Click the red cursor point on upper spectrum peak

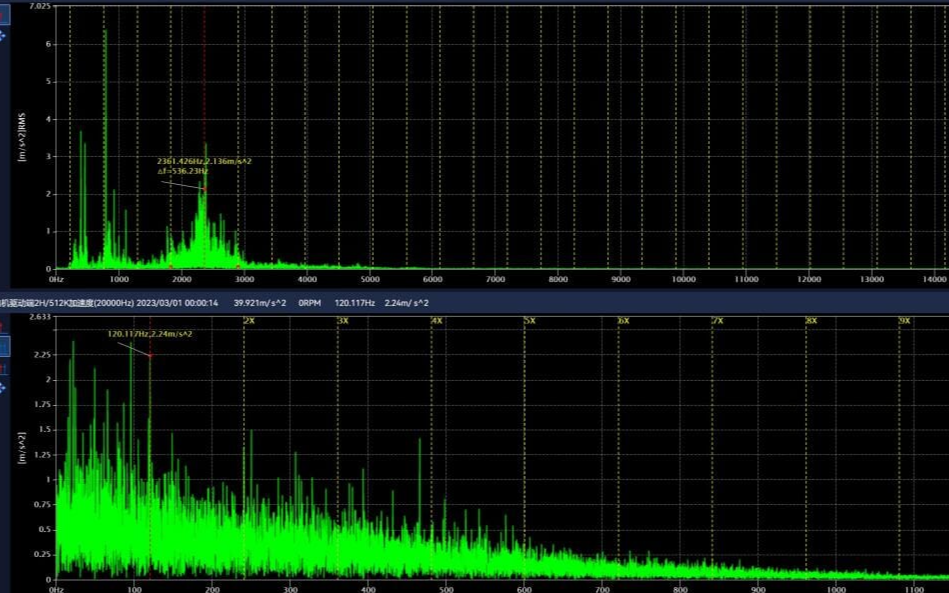[204, 189]
